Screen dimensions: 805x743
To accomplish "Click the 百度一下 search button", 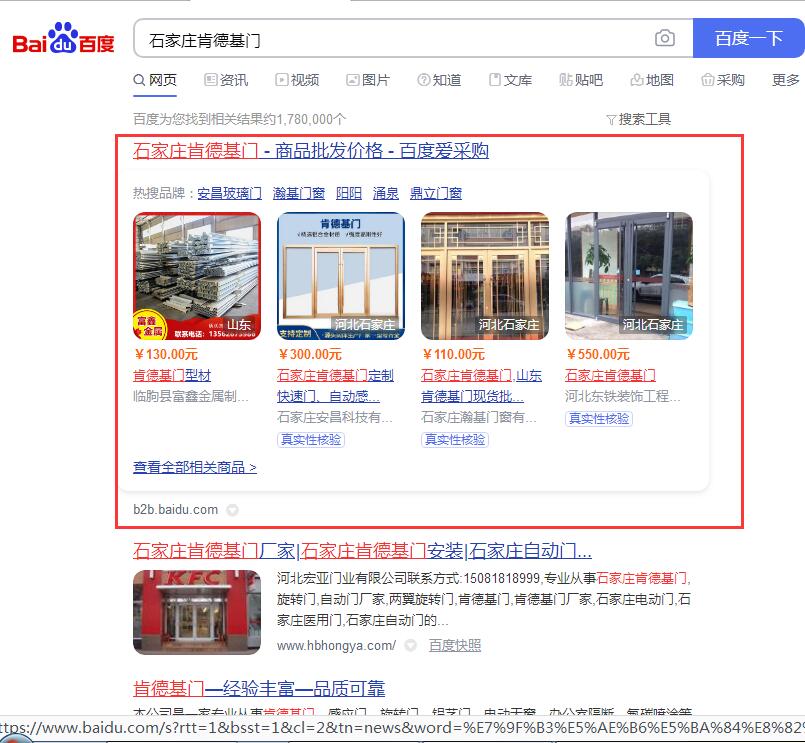I will pos(749,38).
